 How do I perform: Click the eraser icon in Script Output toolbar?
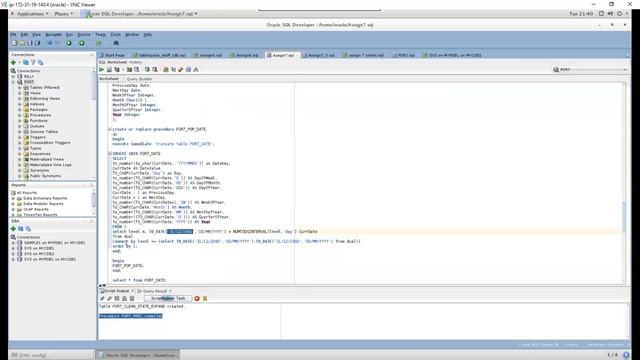(x=109, y=298)
